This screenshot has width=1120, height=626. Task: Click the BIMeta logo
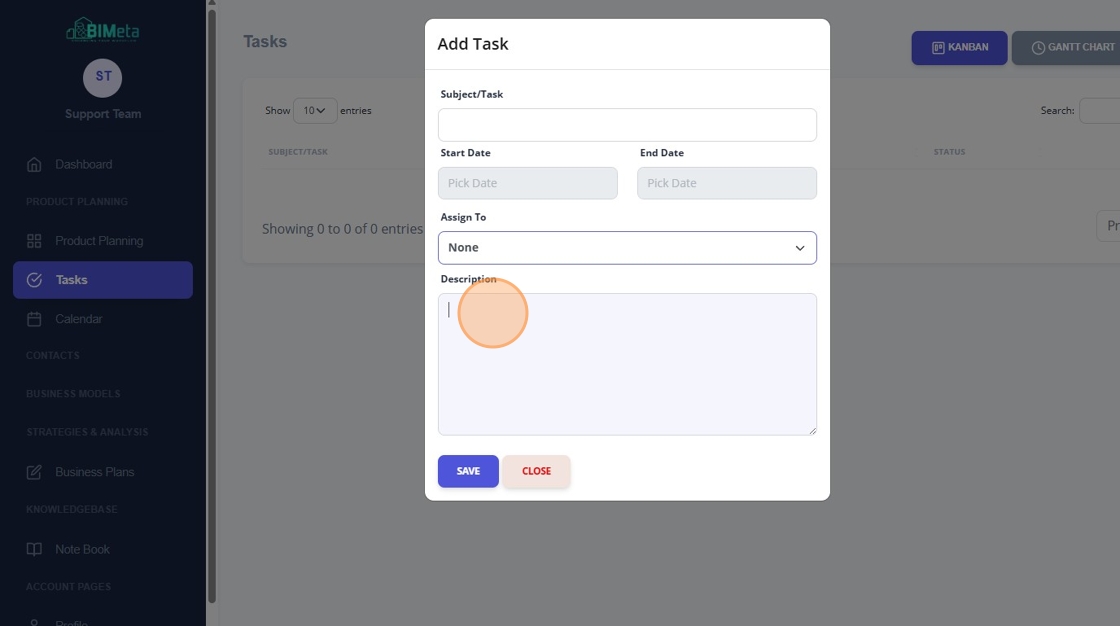pyautogui.click(x=103, y=30)
